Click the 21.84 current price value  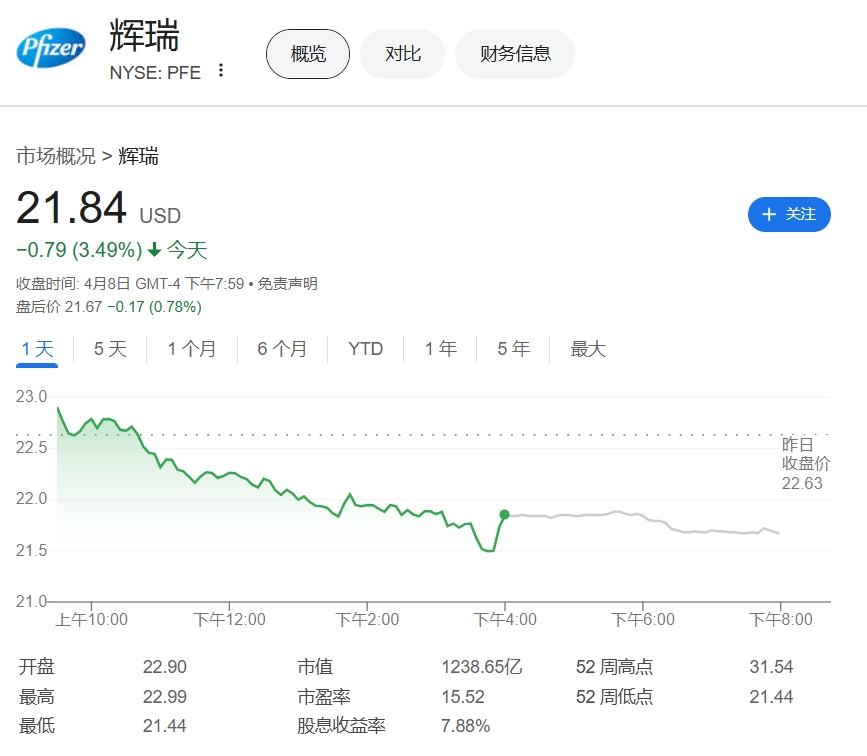pos(71,208)
